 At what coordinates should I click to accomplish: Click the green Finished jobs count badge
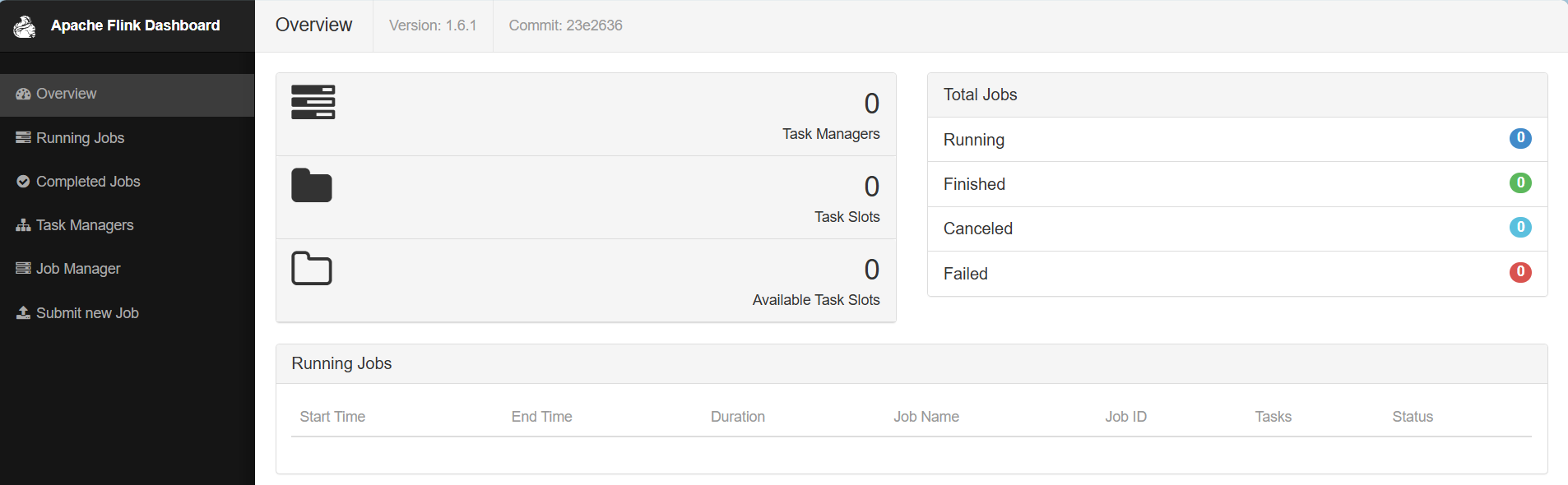coord(1520,182)
